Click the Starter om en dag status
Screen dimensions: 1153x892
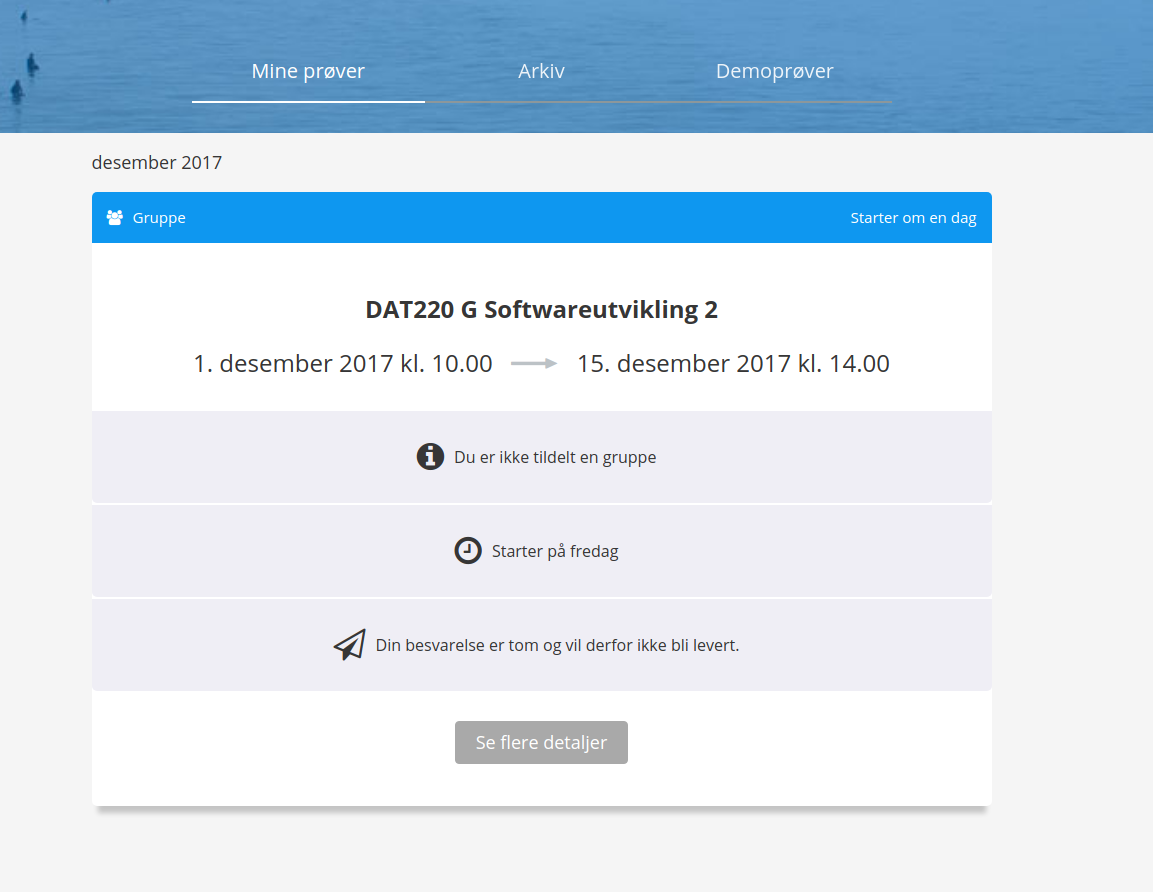point(913,218)
